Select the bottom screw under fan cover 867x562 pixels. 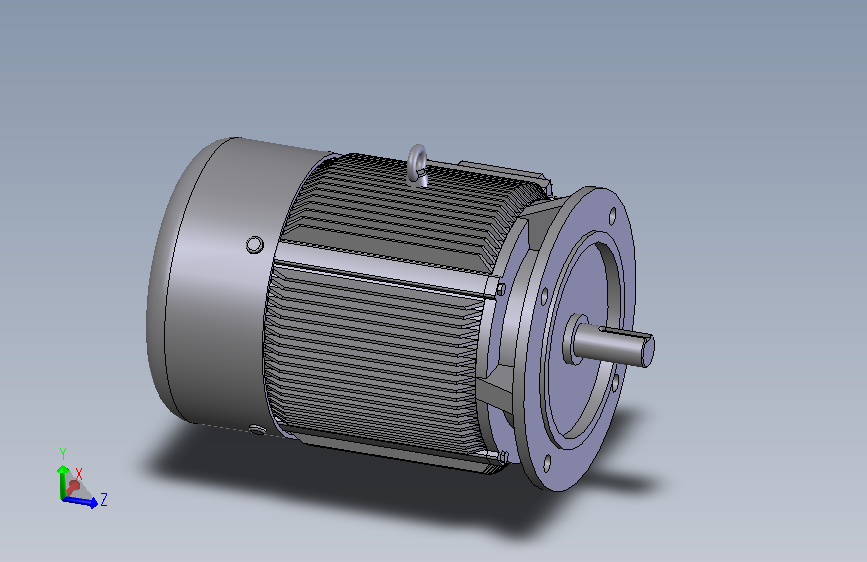tap(257, 429)
